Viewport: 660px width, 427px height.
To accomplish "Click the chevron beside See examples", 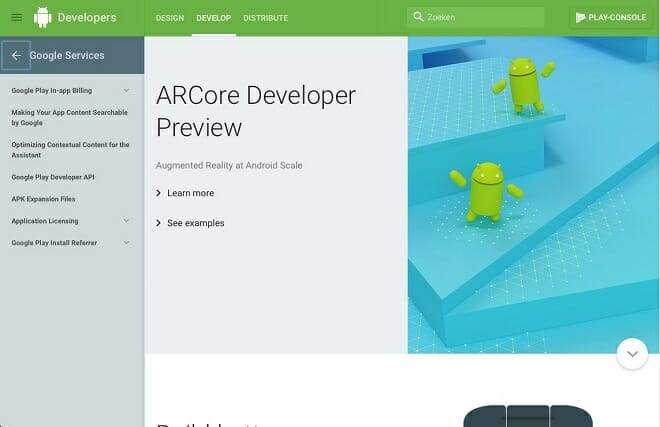I will [x=158, y=223].
